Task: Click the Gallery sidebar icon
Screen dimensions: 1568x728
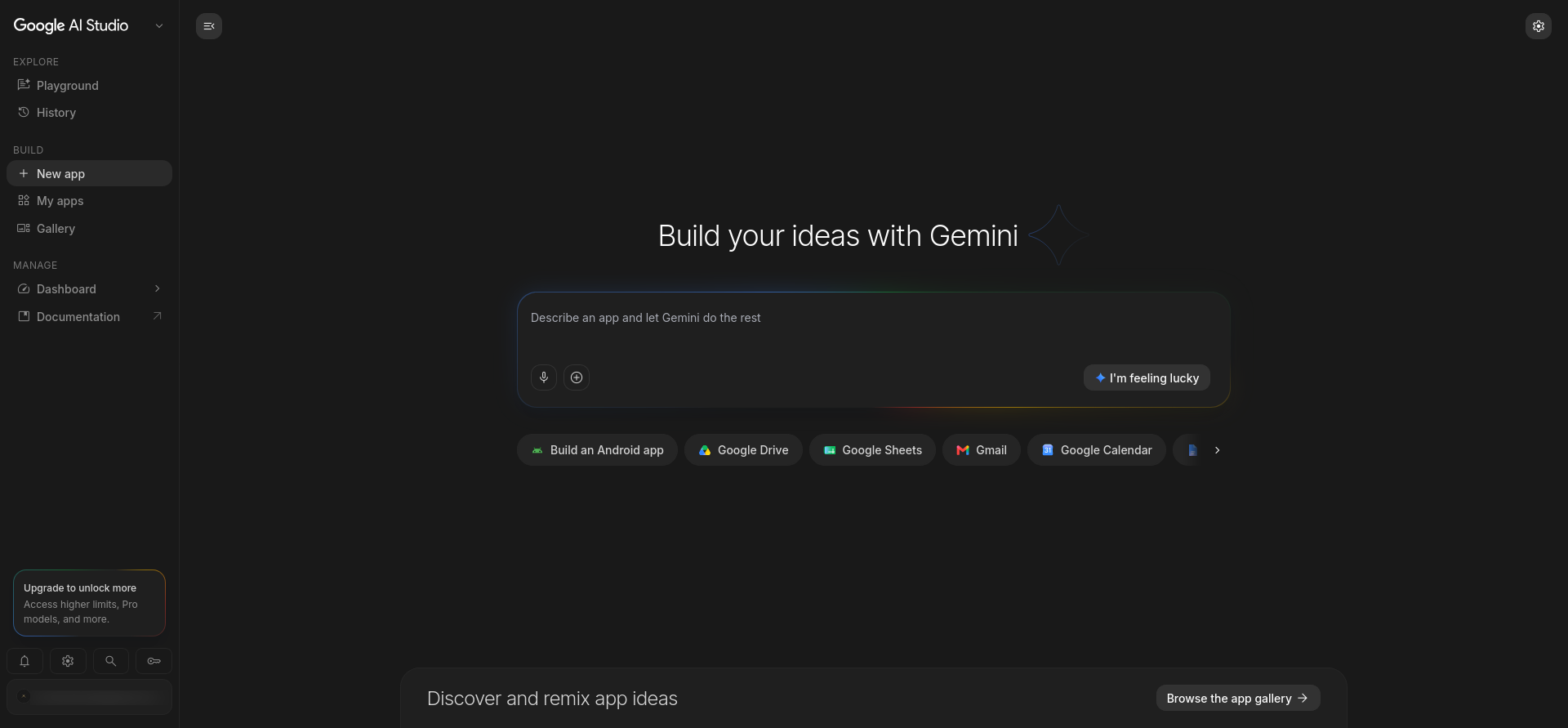Action: (24, 228)
